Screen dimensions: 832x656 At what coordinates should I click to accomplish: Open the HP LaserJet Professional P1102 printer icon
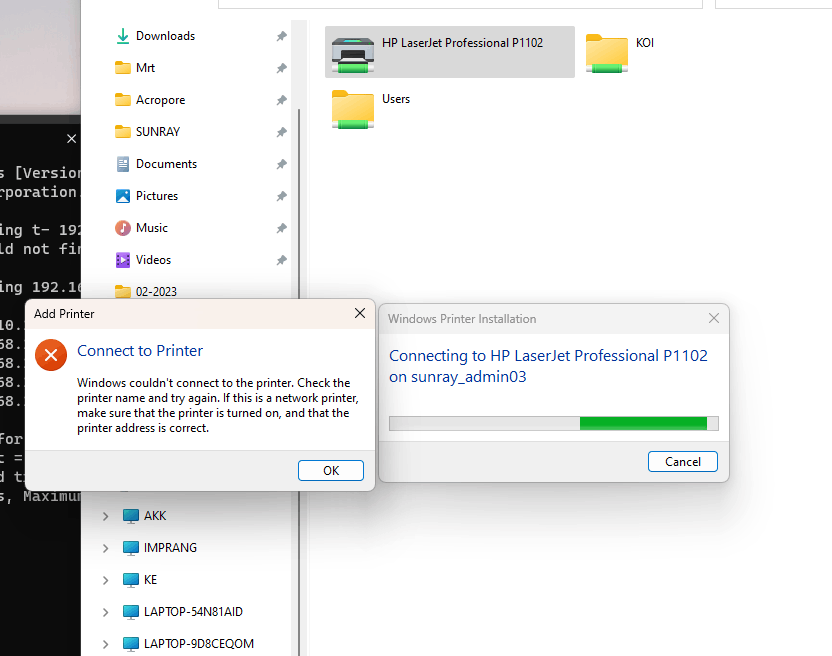(353, 55)
